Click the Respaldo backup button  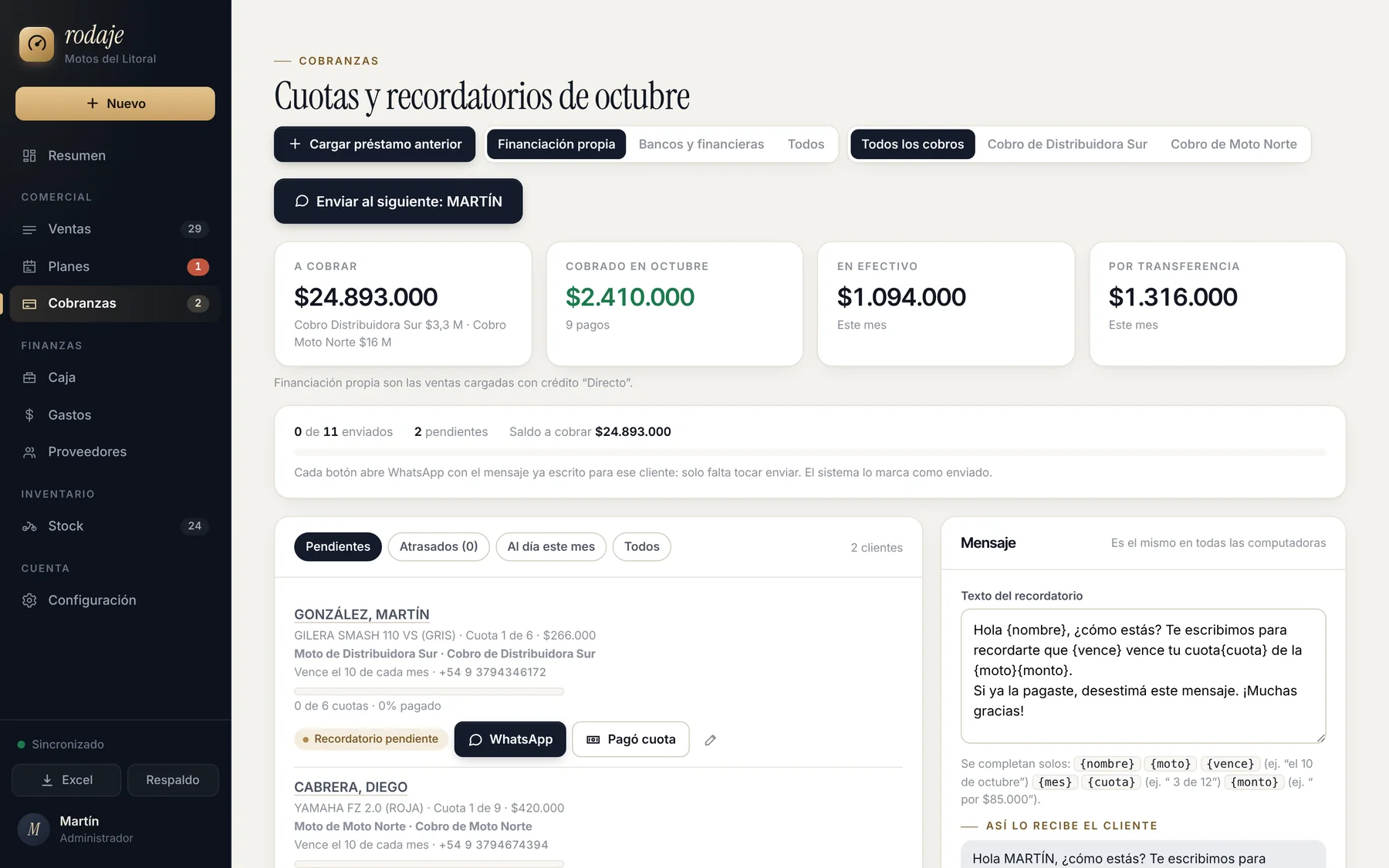(173, 780)
